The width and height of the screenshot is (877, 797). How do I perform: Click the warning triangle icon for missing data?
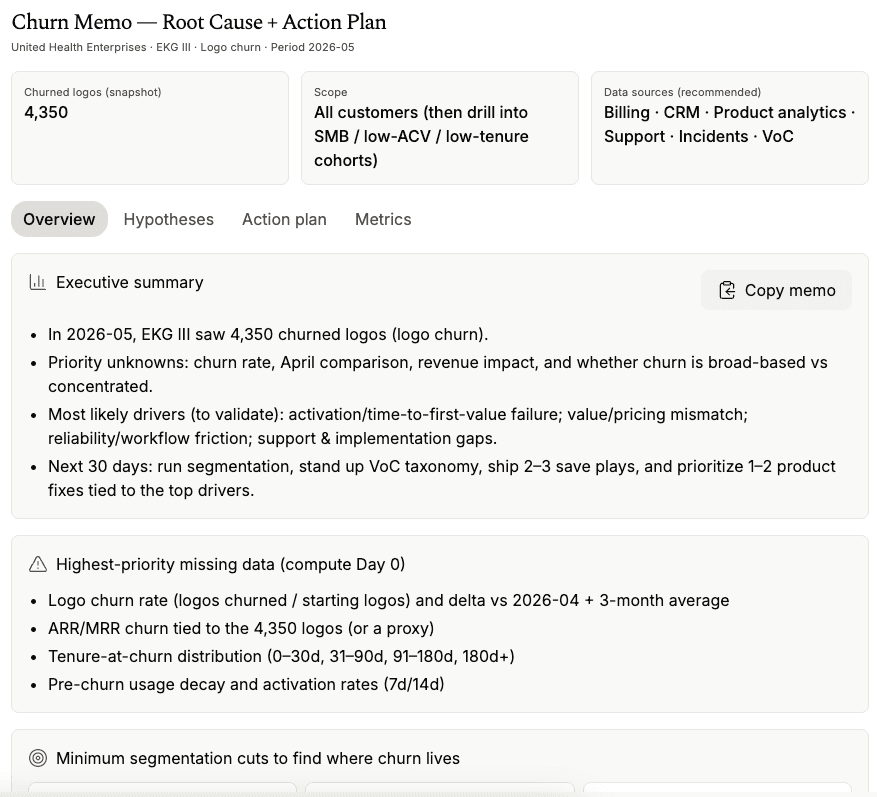tap(37, 564)
